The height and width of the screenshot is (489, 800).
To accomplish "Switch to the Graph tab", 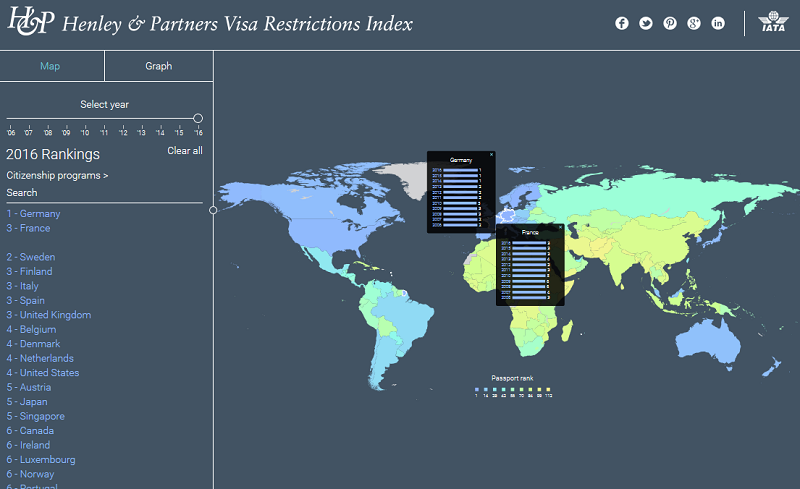I will [x=158, y=66].
